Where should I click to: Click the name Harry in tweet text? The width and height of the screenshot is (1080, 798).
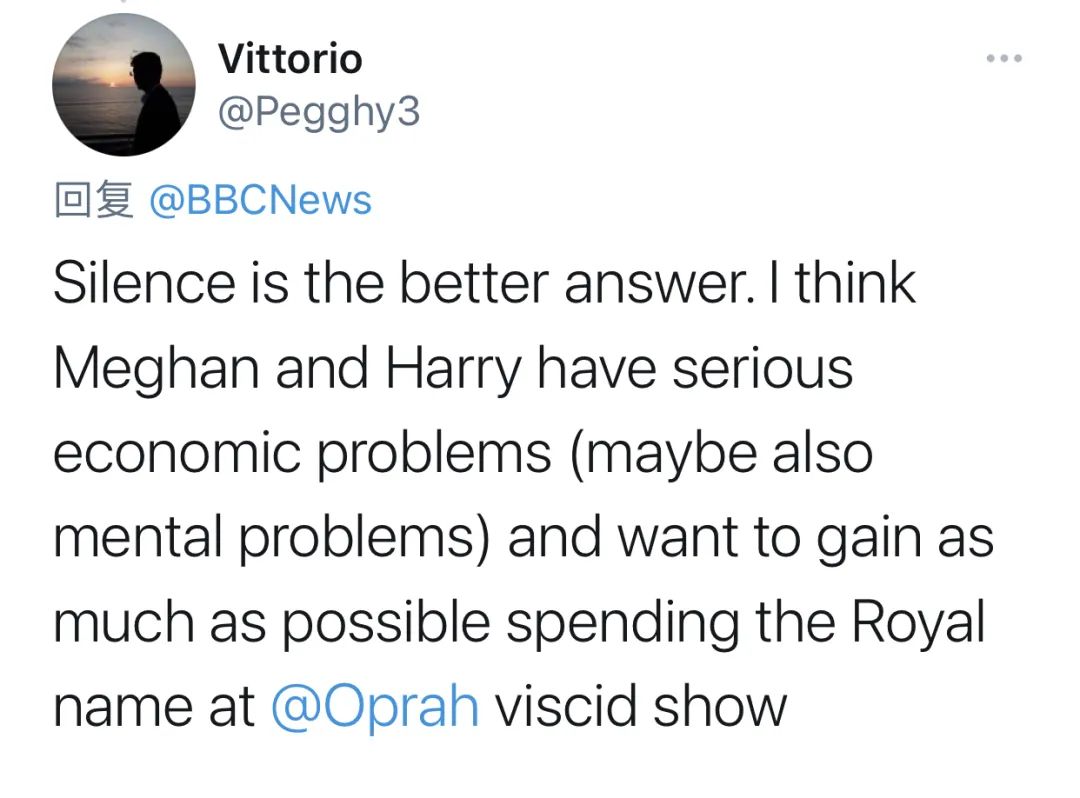(x=453, y=368)
